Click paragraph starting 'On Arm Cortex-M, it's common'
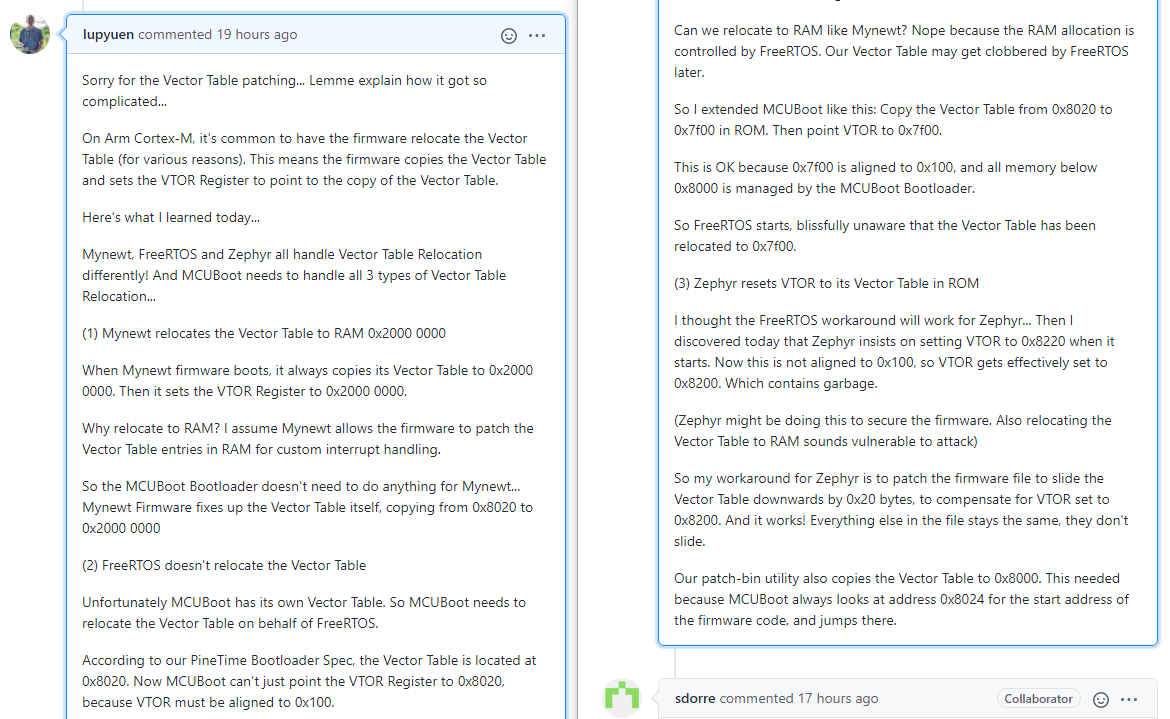The height and width of the screenshot is (719, 1170). 314,160
